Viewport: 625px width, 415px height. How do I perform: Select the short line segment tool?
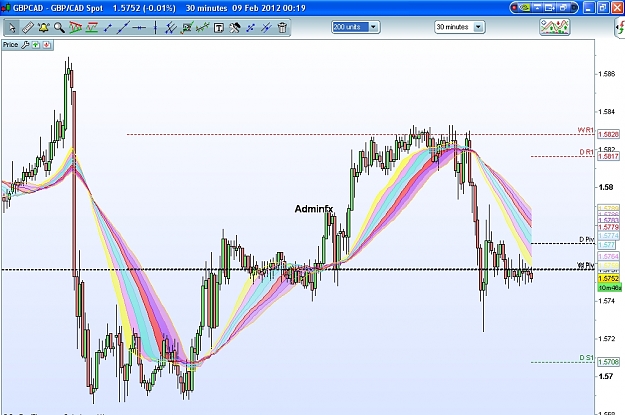(107, 28)
